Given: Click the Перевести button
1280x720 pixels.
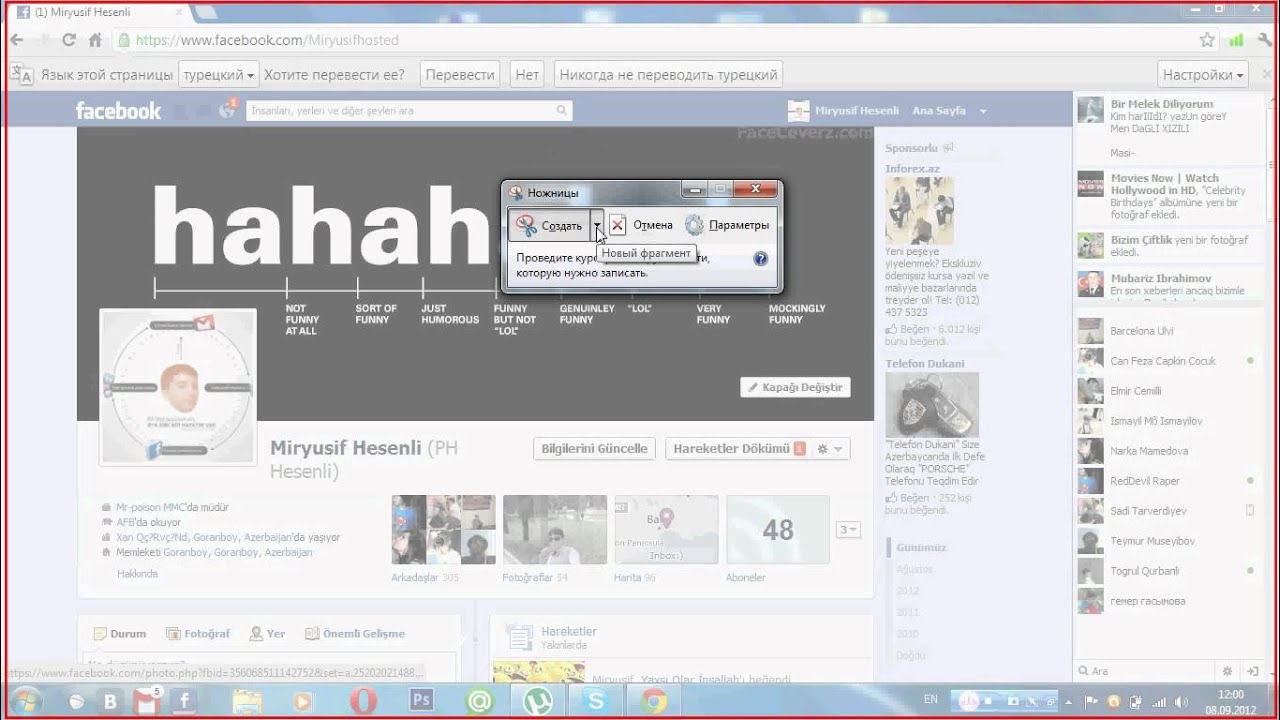Looking at the screenshot, I should click(460, 75).
